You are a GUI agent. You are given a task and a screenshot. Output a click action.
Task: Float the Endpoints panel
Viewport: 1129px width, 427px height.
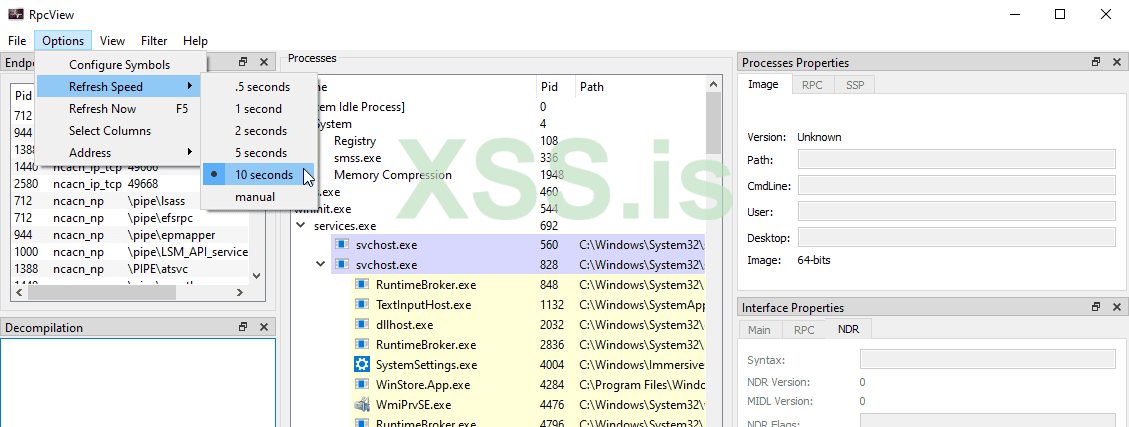[x=243, y=63]
